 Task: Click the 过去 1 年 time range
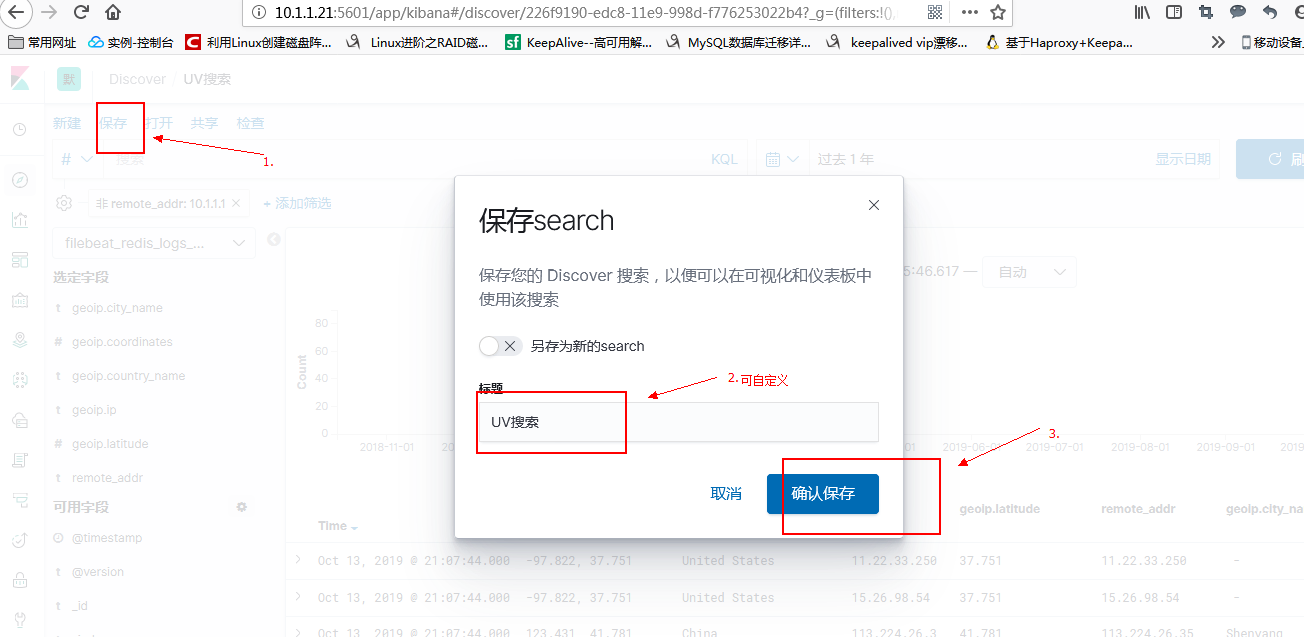(846, 159)
